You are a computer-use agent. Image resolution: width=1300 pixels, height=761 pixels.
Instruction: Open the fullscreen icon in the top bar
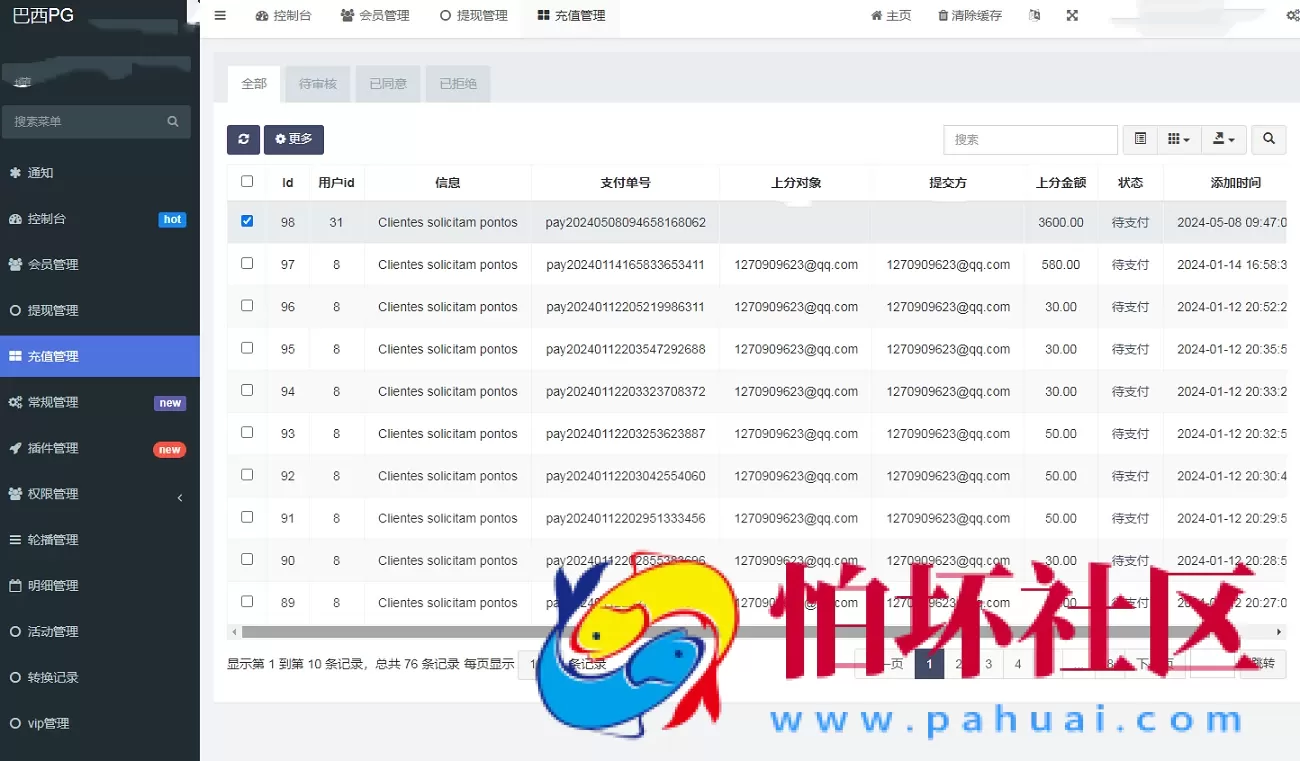tap(1072, 15)
